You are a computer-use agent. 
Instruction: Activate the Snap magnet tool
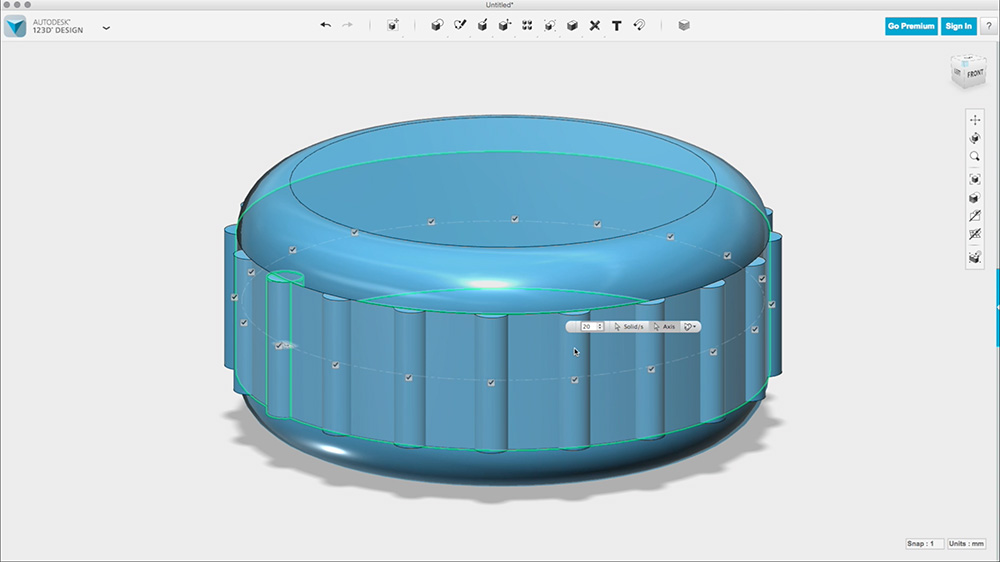tap(639, 25)
